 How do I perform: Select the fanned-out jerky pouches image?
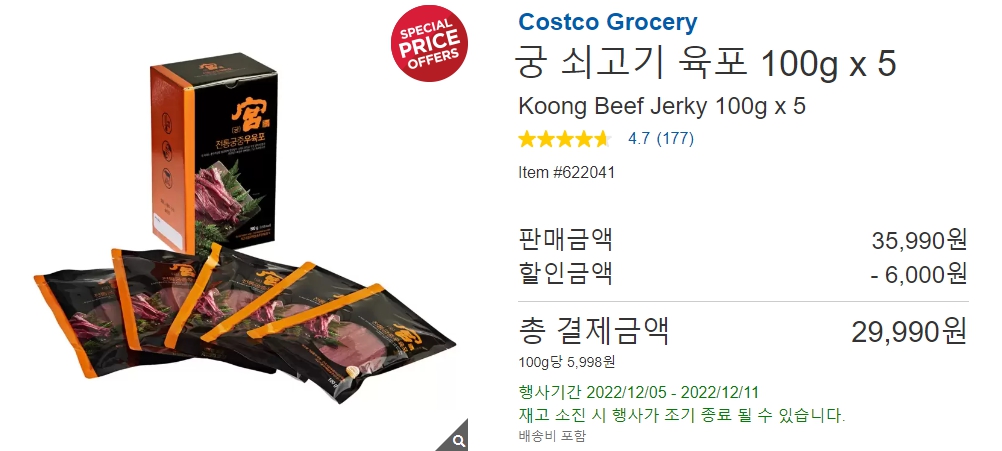[244, 323]
